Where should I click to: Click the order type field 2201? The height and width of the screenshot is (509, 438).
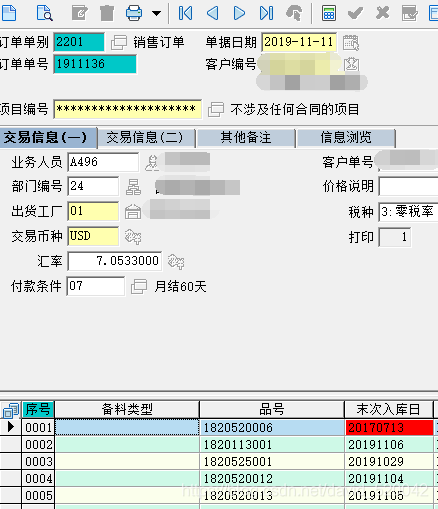[79, 42]
